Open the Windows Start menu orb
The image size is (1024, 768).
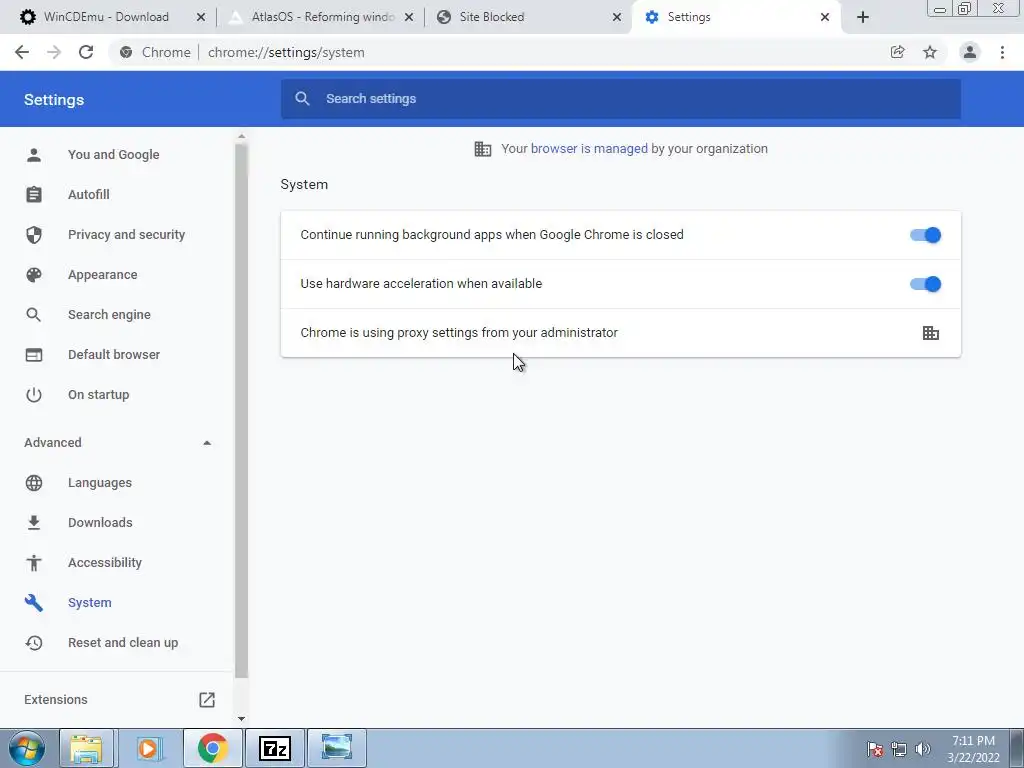point(27,748)
